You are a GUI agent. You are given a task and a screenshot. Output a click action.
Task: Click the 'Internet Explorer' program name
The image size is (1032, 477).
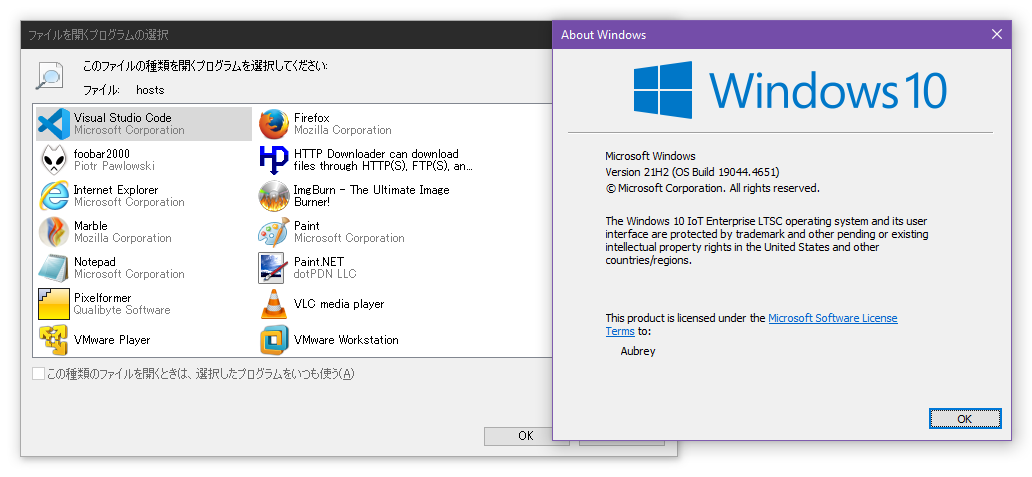click(116, 189)
